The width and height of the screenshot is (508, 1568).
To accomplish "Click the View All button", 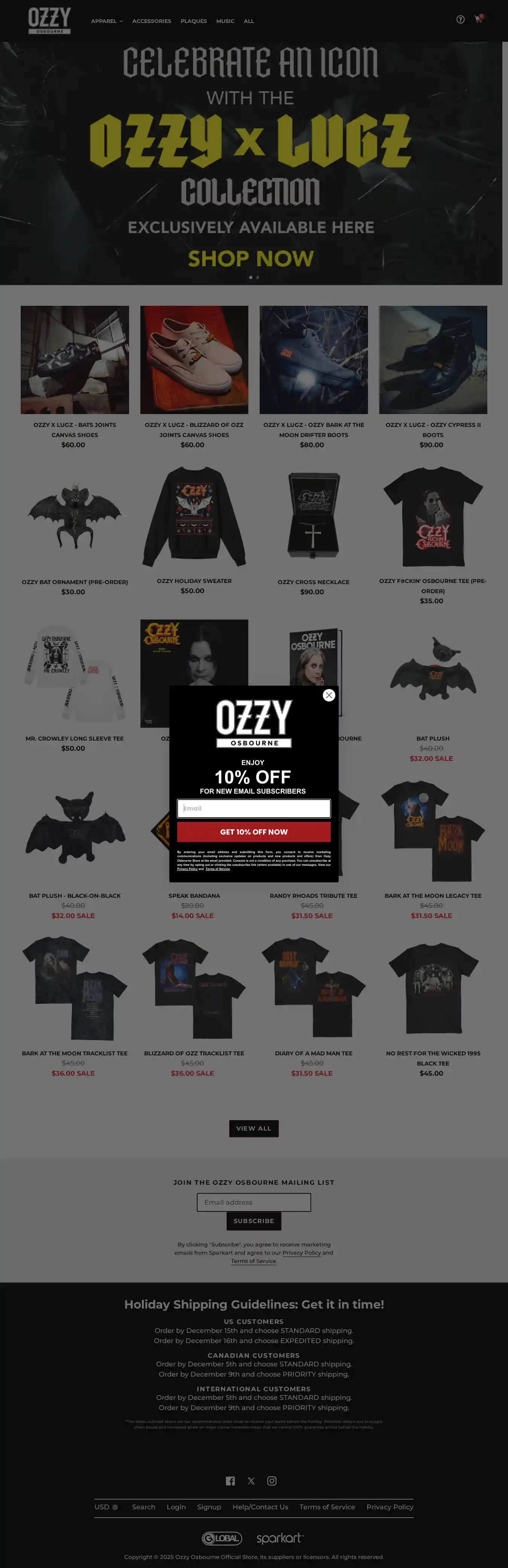I will pos(254,1129).
